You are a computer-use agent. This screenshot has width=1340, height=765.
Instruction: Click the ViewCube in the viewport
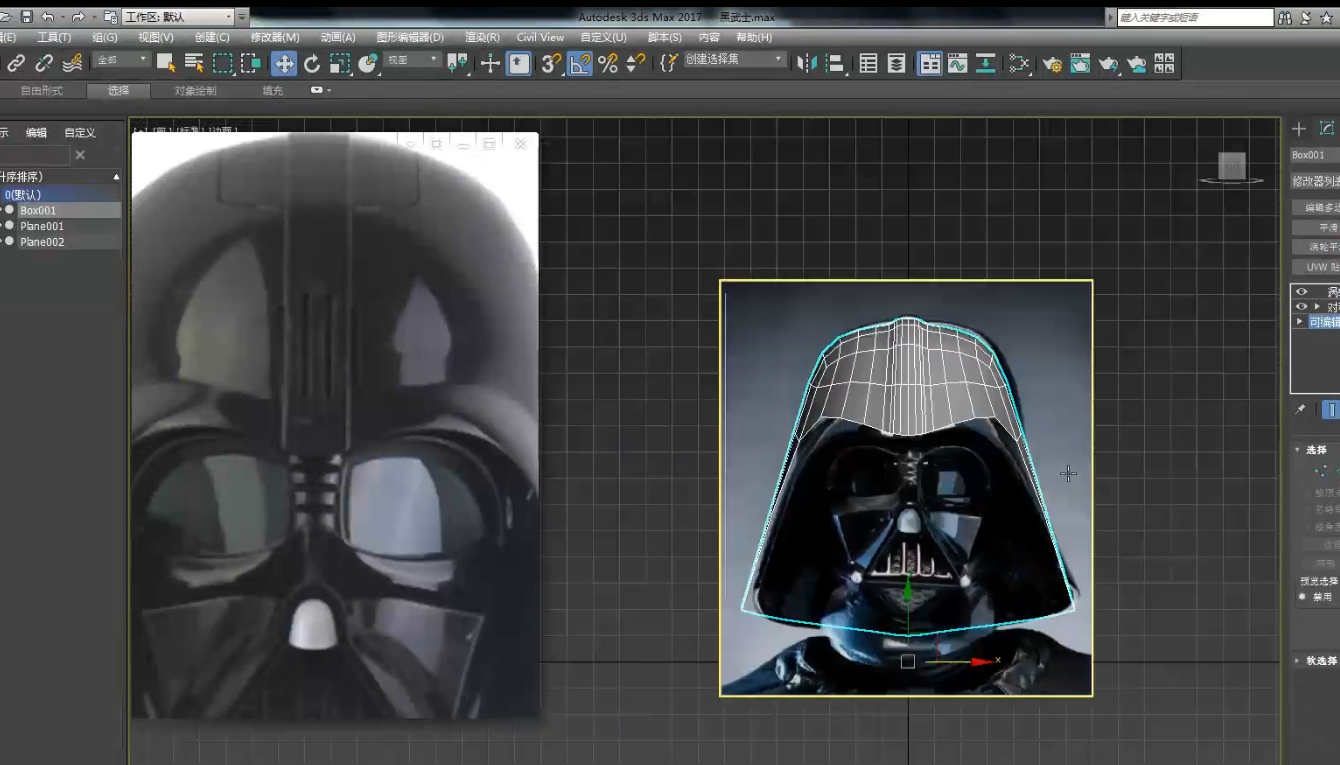pyautogui.click(x=1231, y=167)
